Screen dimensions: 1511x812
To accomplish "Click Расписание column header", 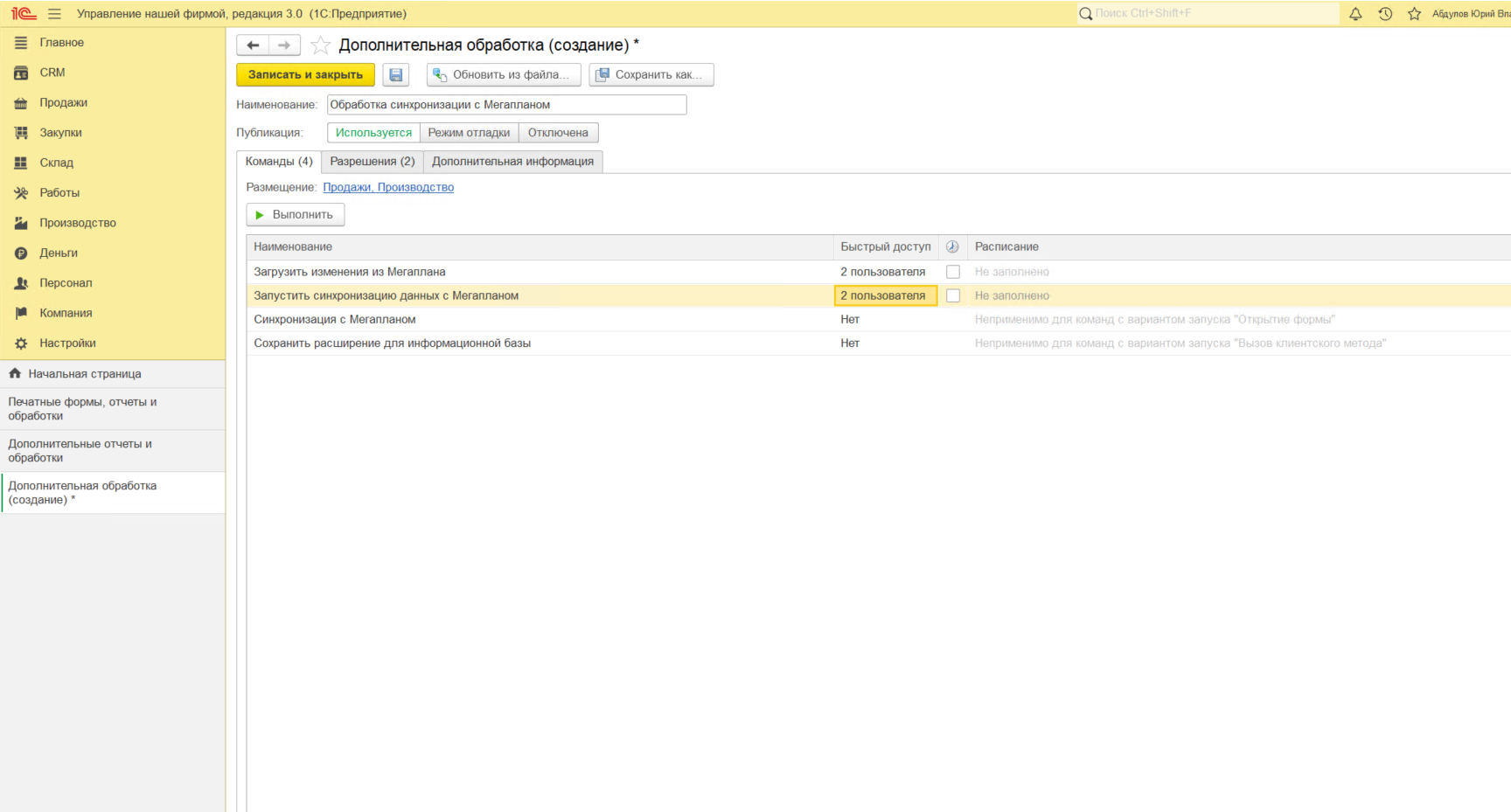I will coord(1239,247).
